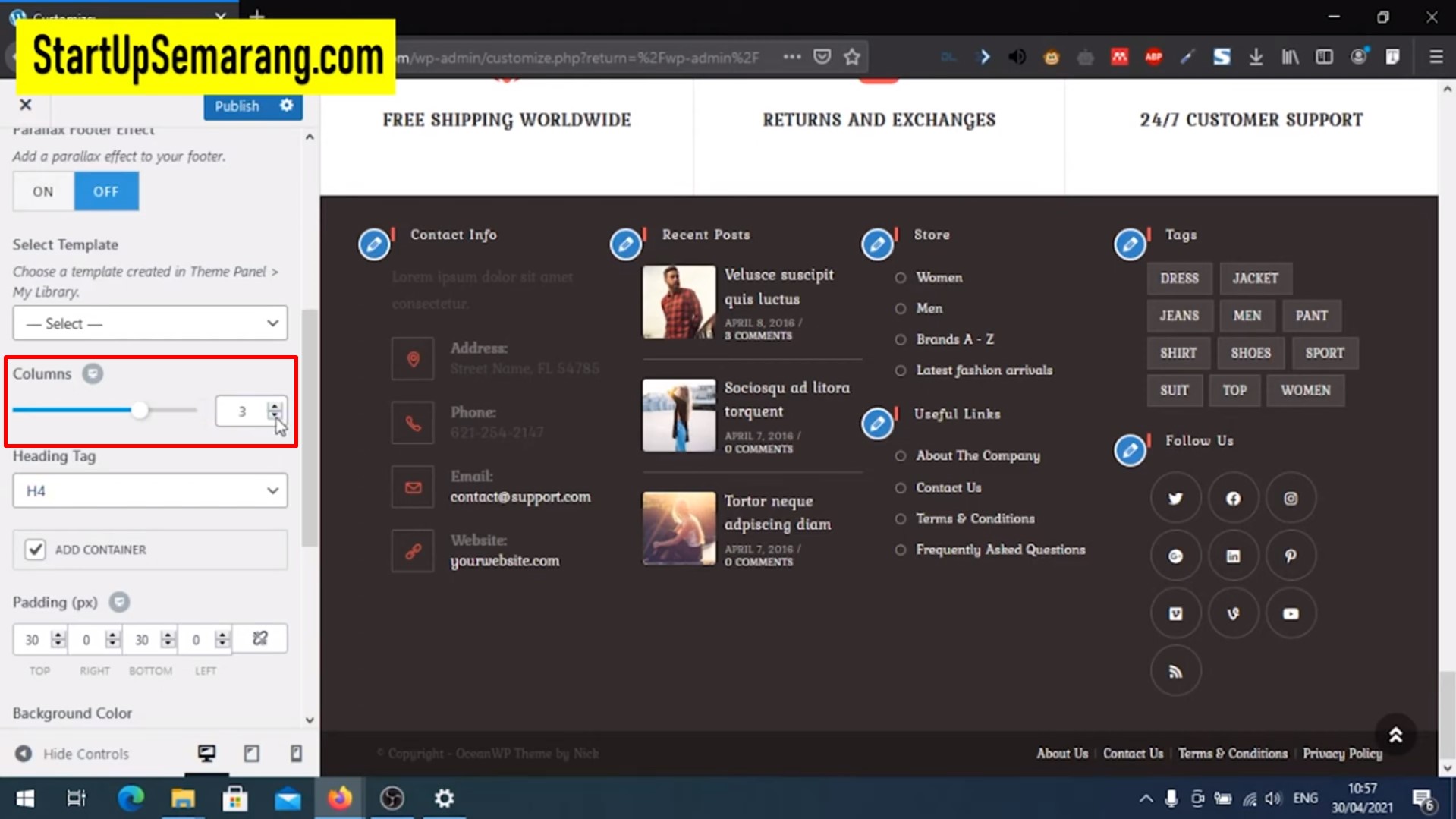Open the Pinterest social icon
The width and height of the screenshot is (1456, 819).
[1291, 556]
